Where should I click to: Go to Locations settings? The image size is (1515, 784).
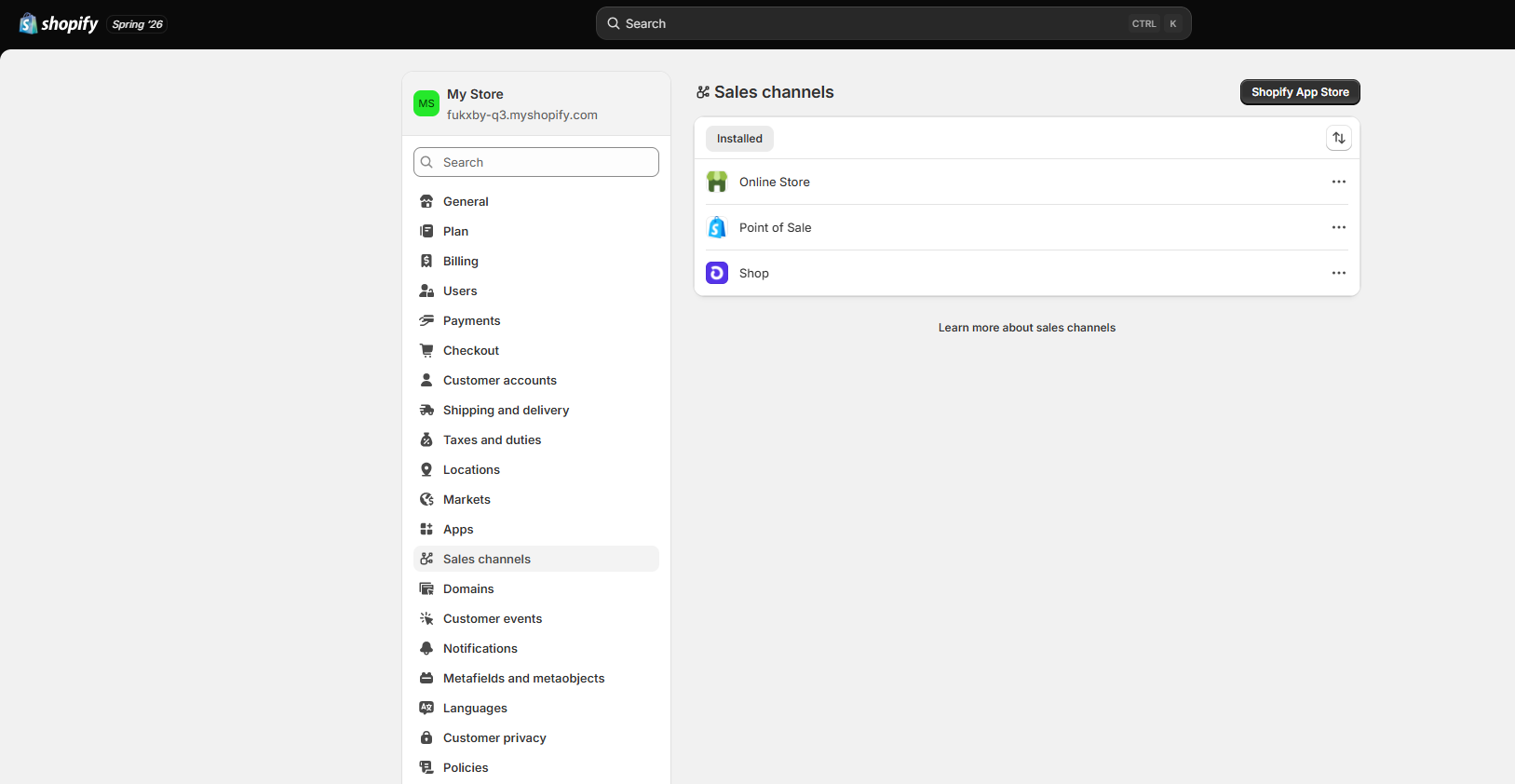536,469
